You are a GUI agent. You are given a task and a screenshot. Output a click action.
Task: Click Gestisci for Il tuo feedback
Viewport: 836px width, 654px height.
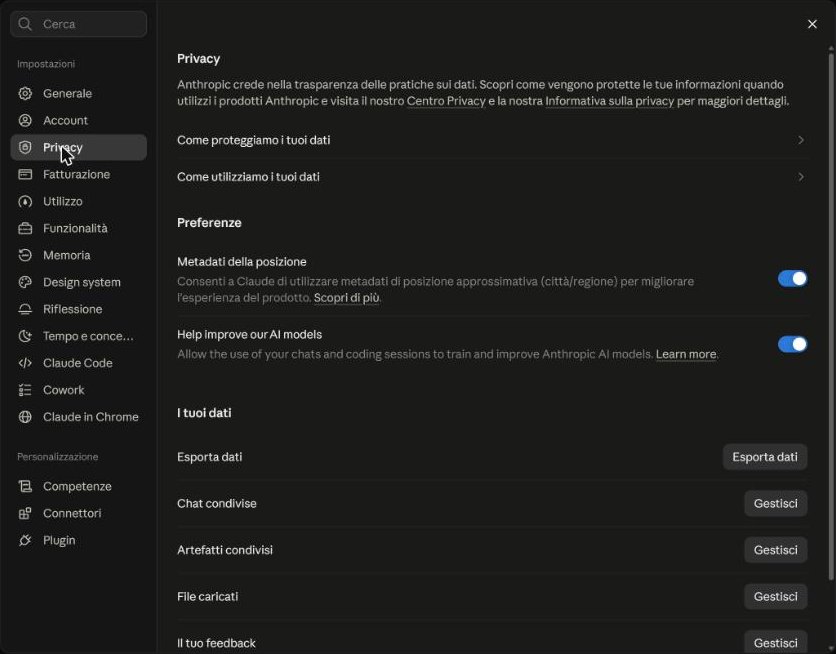pyautogui.click(x=775, y=643)
